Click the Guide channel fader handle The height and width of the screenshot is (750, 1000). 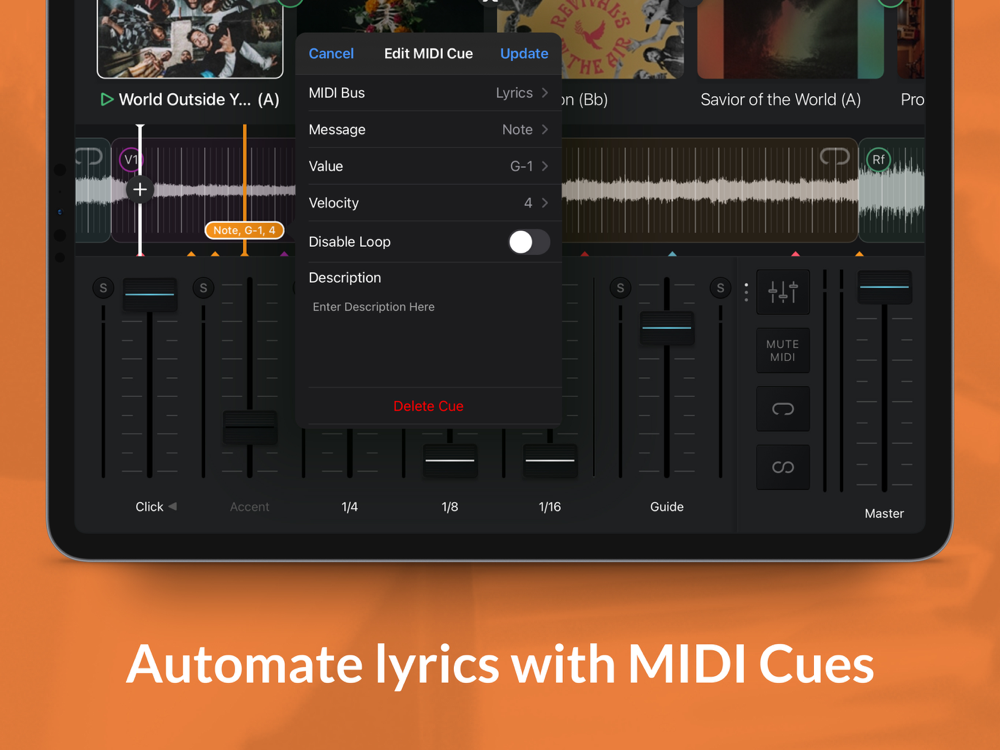click(667, 328)
